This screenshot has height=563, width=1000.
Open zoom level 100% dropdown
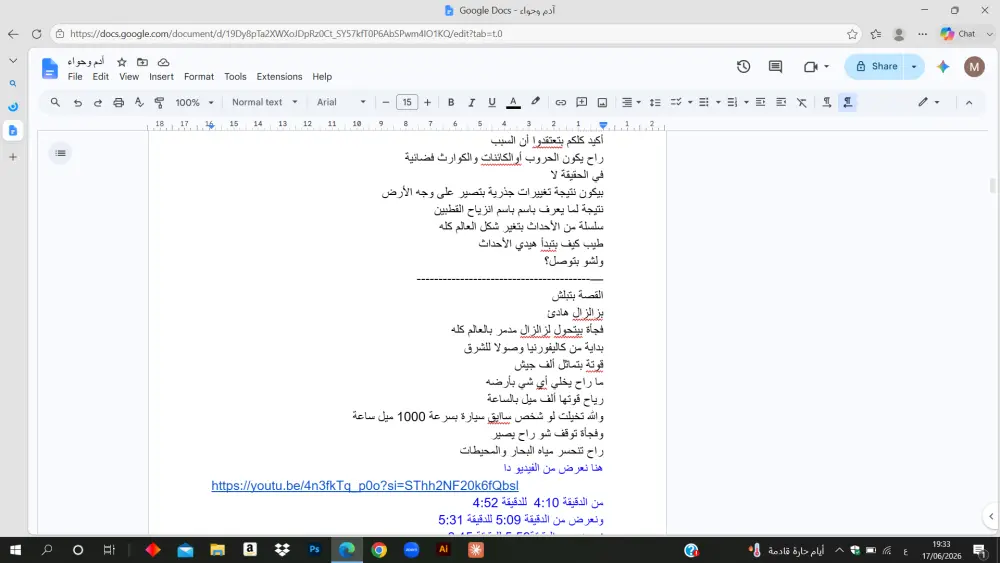pos(195,102)
